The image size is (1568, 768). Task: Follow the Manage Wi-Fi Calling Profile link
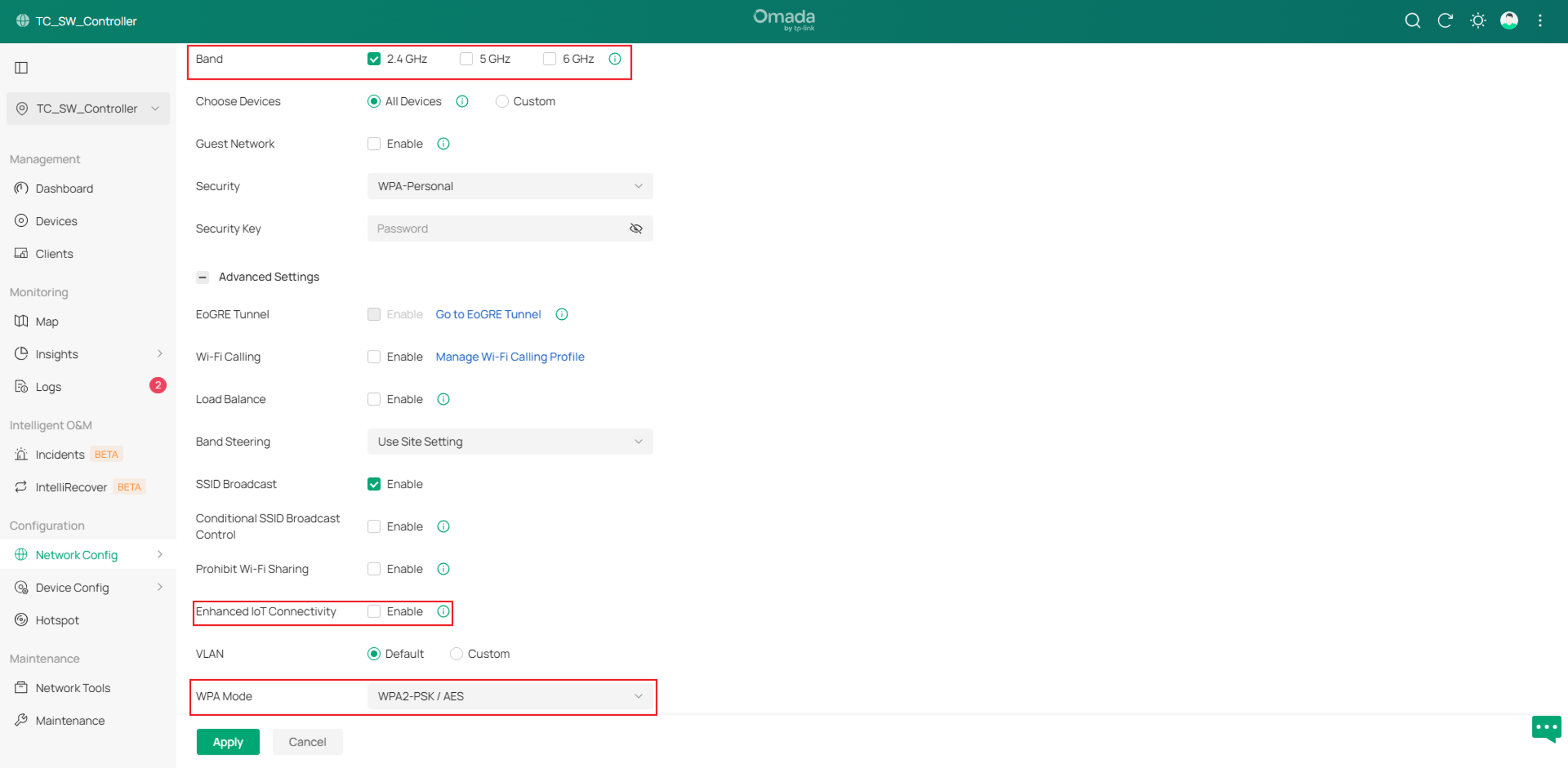tap(510, 357)
